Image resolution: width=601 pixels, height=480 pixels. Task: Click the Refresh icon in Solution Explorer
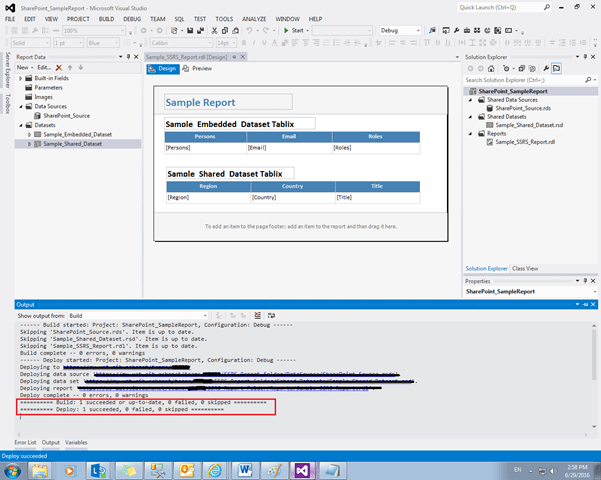click(x=506, y=69)
